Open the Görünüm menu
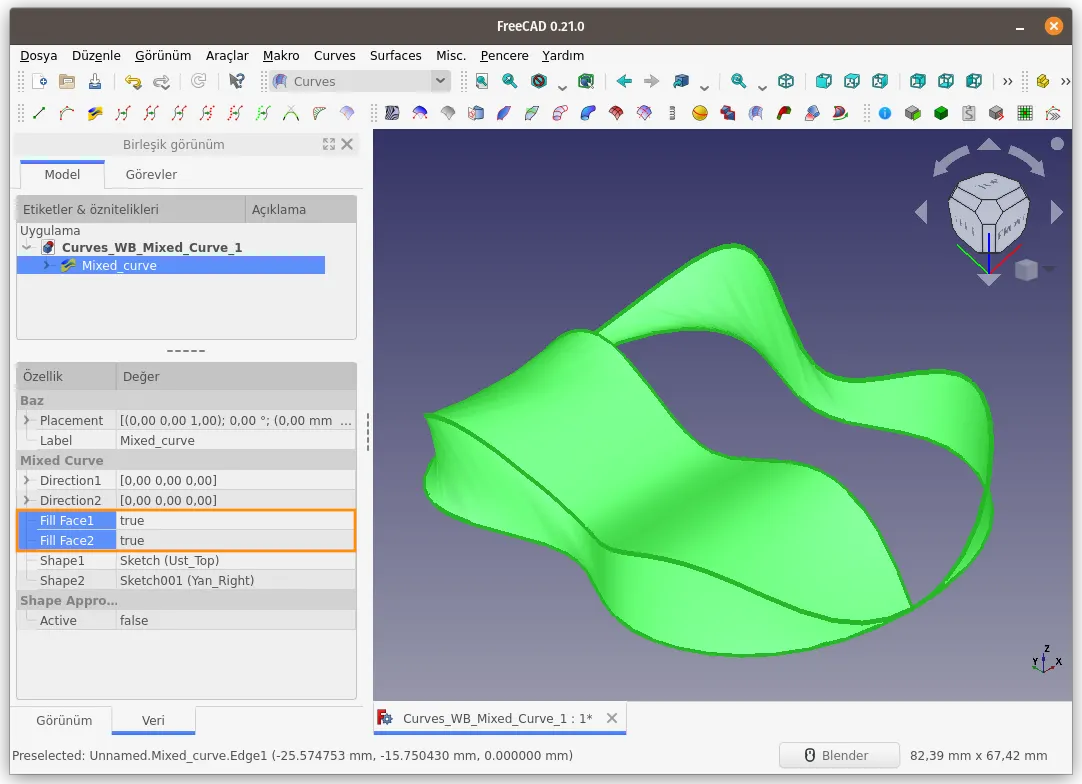This screenshot has height=784, width=1082. 163,55
